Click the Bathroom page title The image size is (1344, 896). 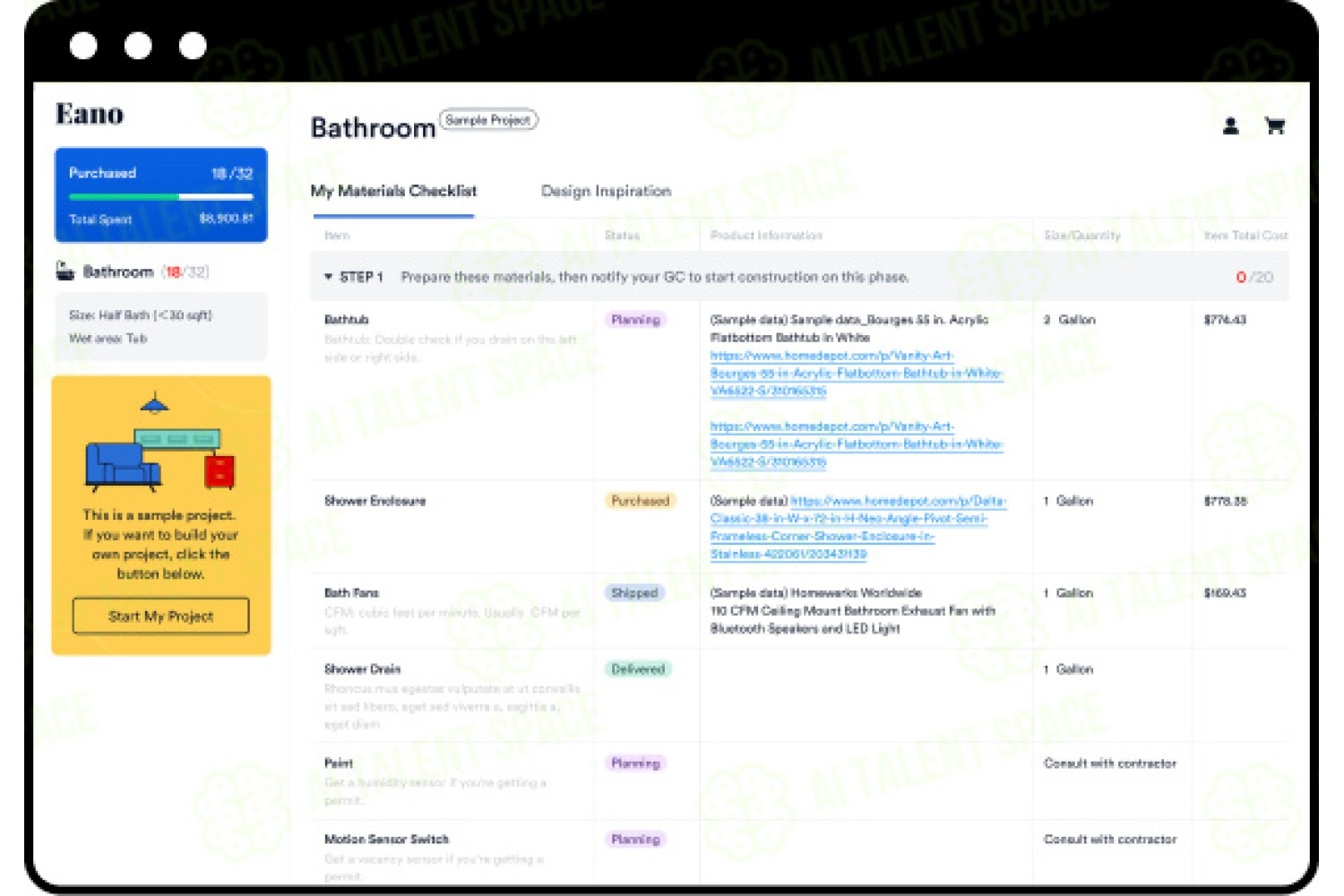[373, 128]
